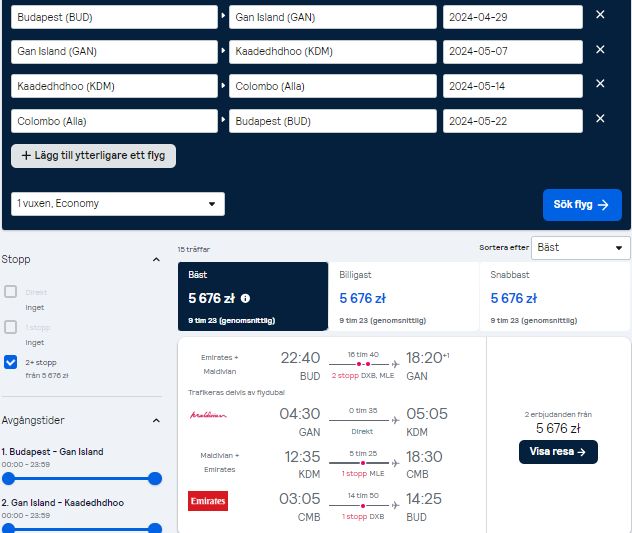Viewport: 632px width, 533px height.
Task: Click the 03:05 CMB departure time
Action: [300, 499]
